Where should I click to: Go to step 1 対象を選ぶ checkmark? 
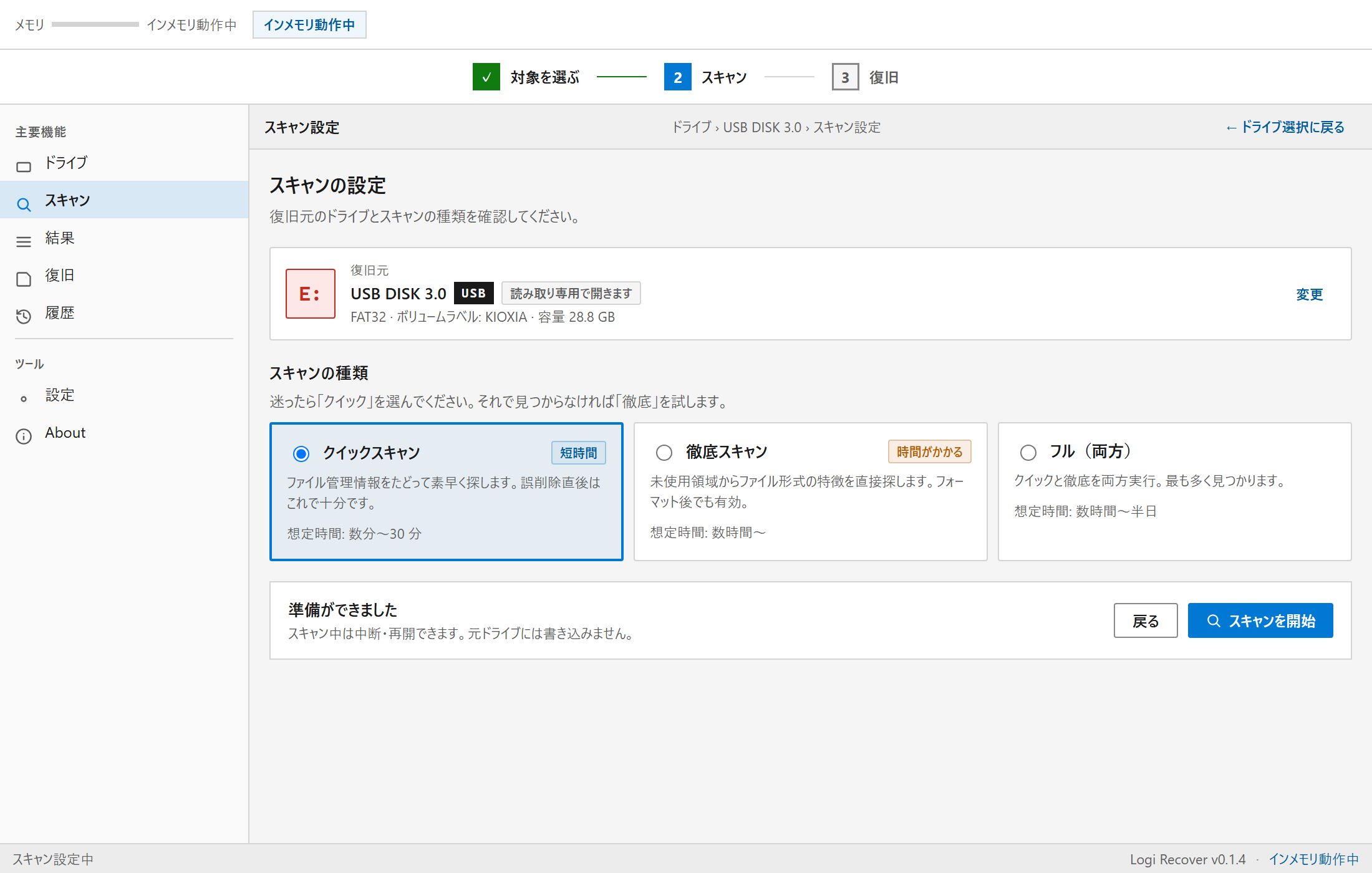tap(486, 77)
